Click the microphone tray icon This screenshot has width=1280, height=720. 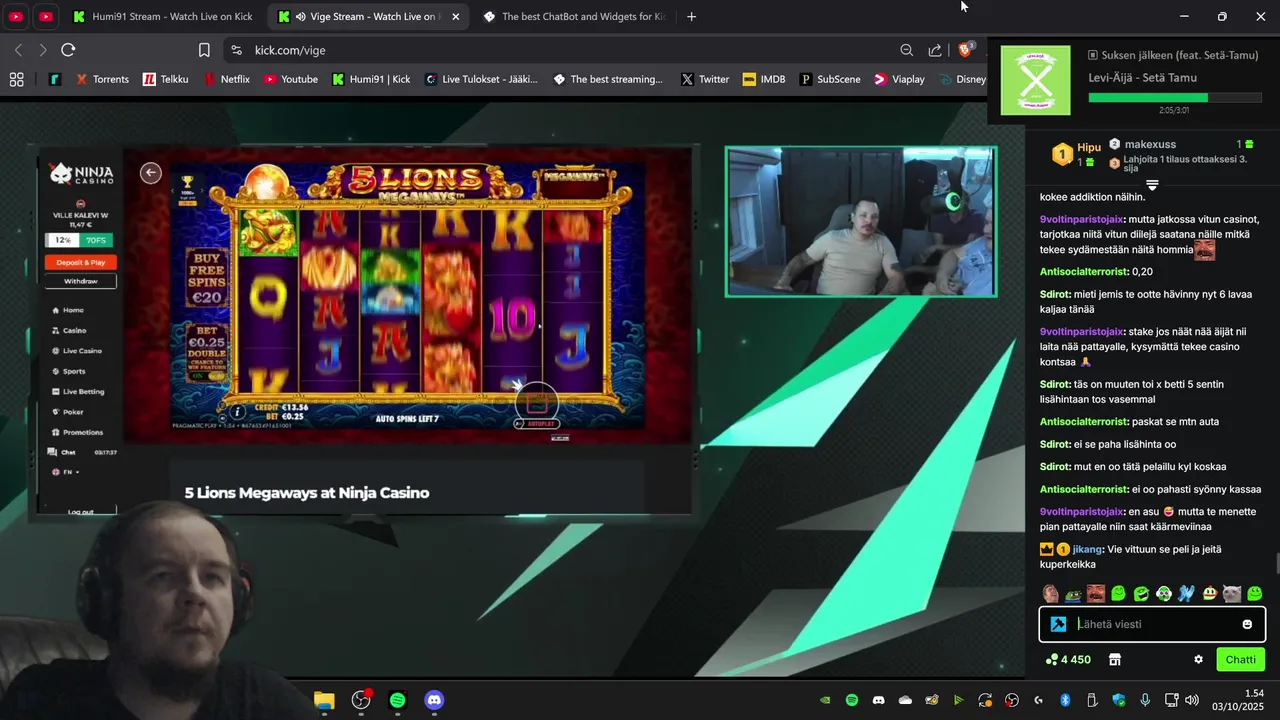point(1145,700)
